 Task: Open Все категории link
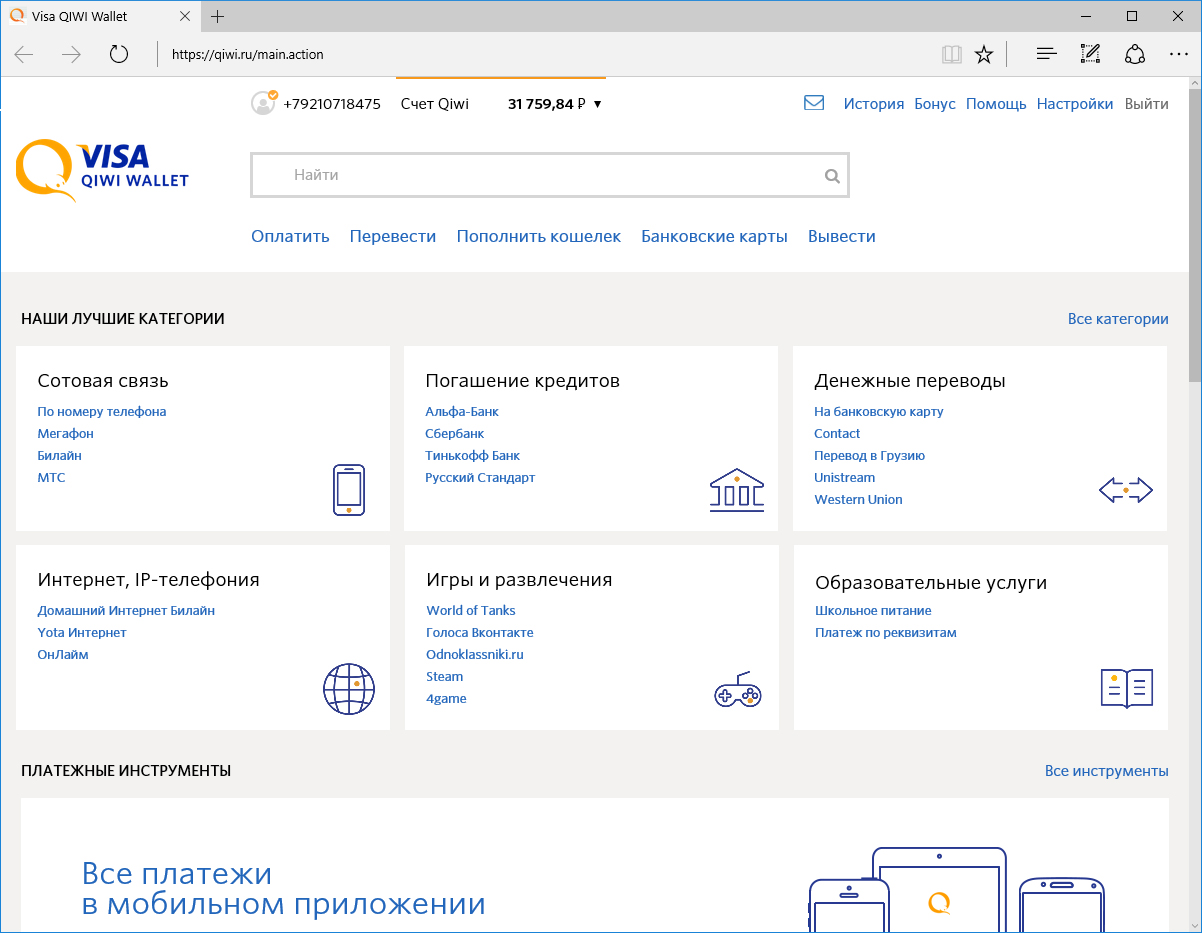(x=1118, y=319)
